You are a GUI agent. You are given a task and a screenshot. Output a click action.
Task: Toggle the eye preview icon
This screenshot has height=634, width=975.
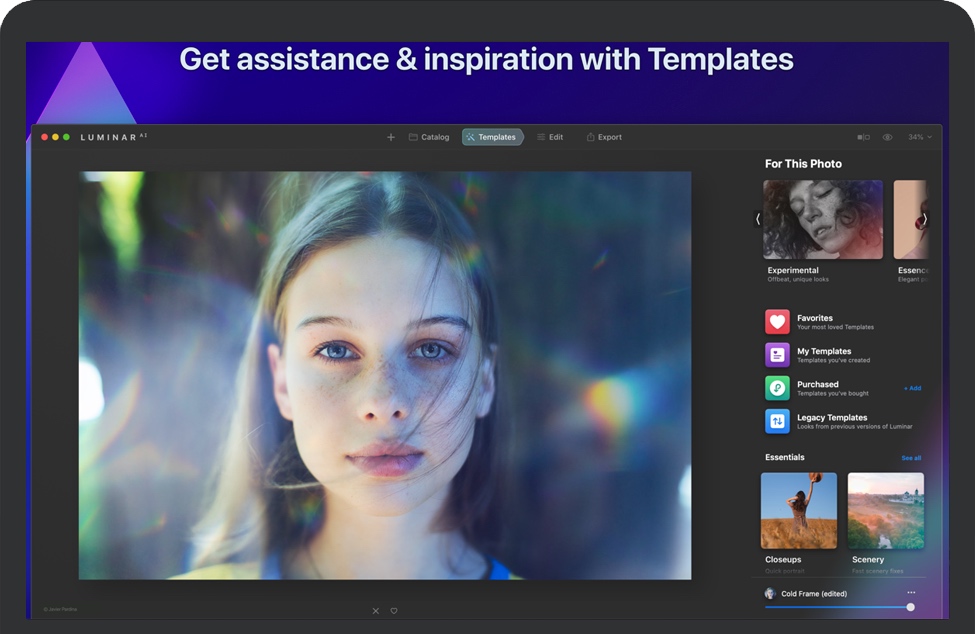(x=887, y=137)
